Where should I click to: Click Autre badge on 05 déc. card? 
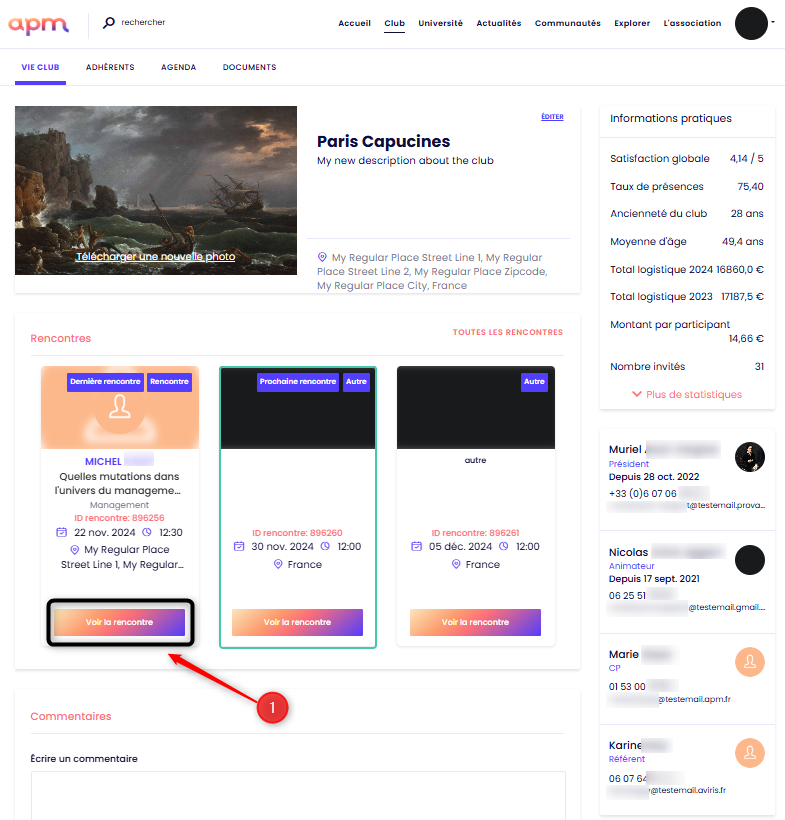tap(534, 382)
